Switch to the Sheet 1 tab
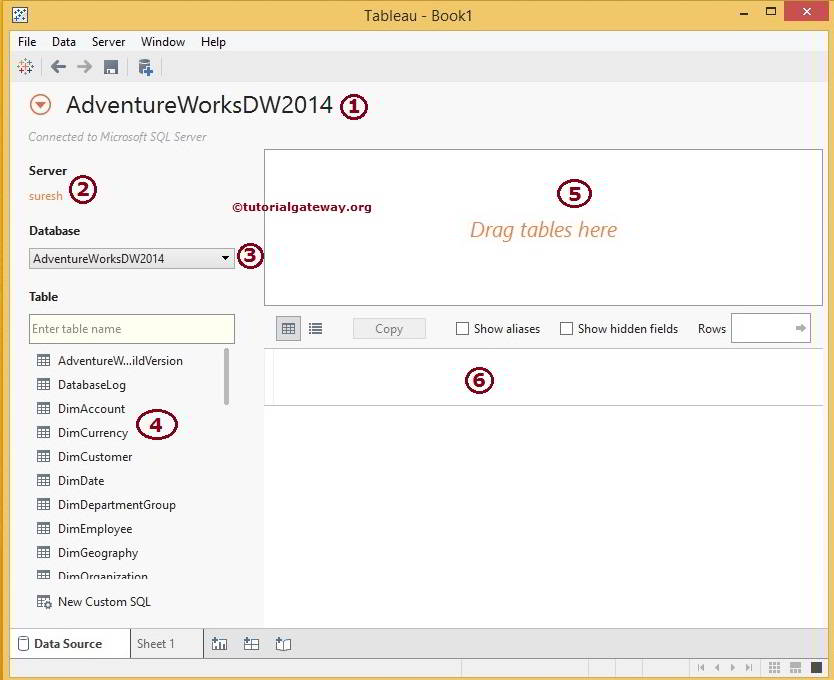The width and height of the screenshot is (834, 680). (166, 644)
